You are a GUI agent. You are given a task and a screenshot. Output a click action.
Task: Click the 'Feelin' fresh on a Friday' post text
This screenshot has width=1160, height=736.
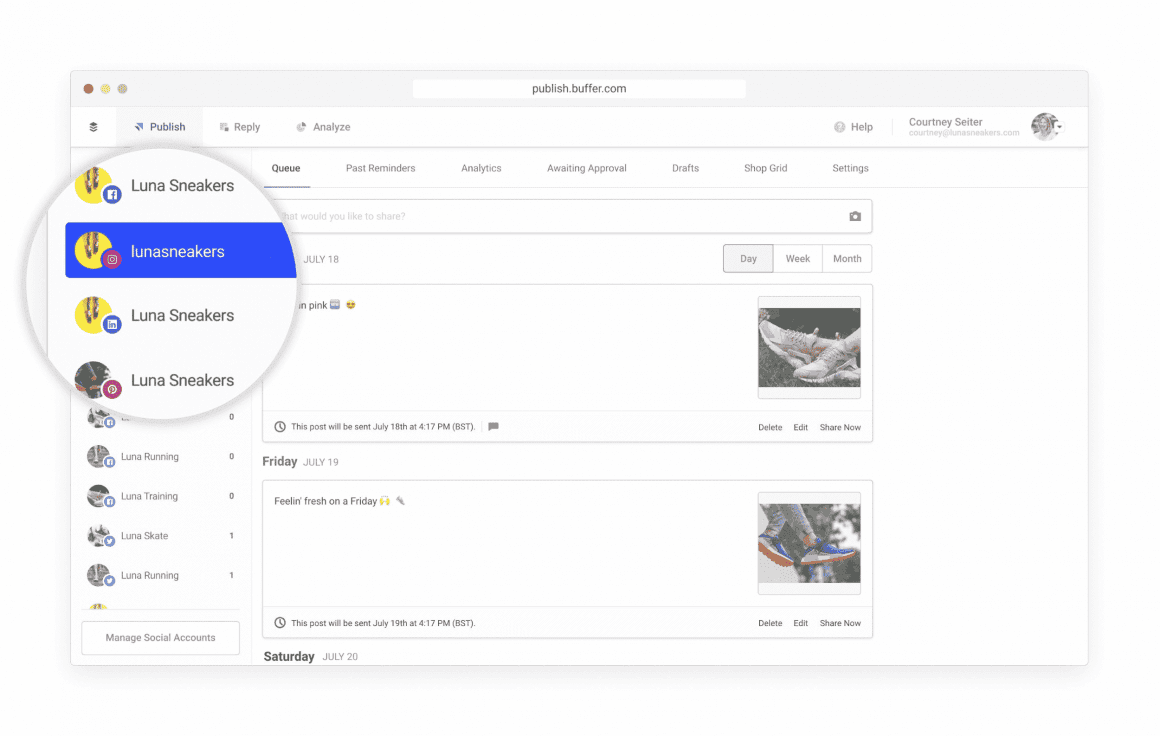point(326,502)
